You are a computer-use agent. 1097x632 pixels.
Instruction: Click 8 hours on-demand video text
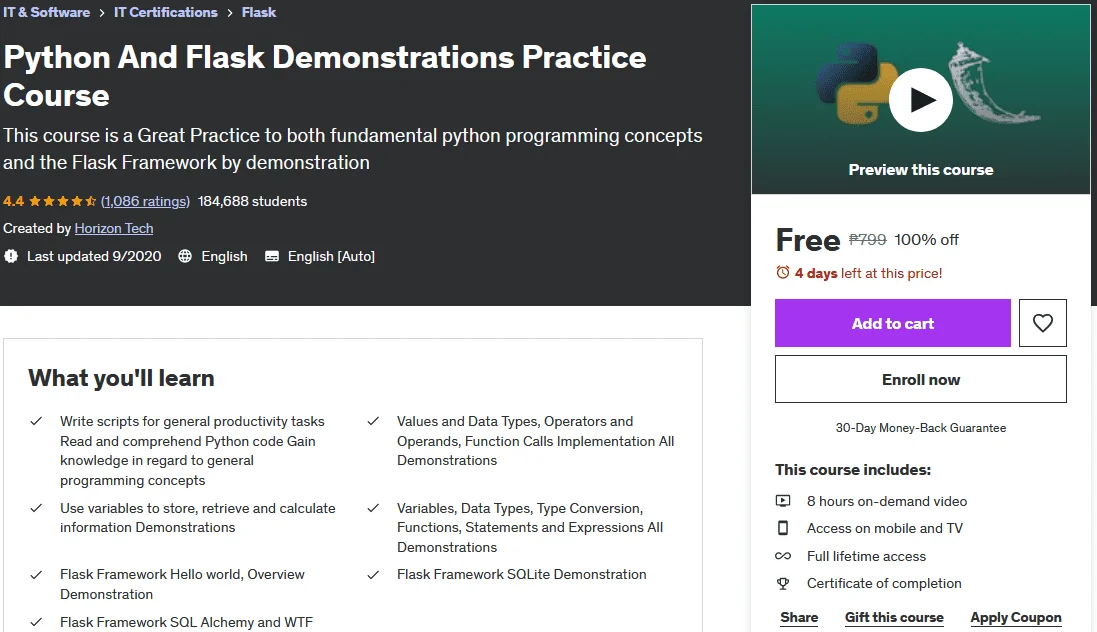pyautogui.click(x=887, y=501)
